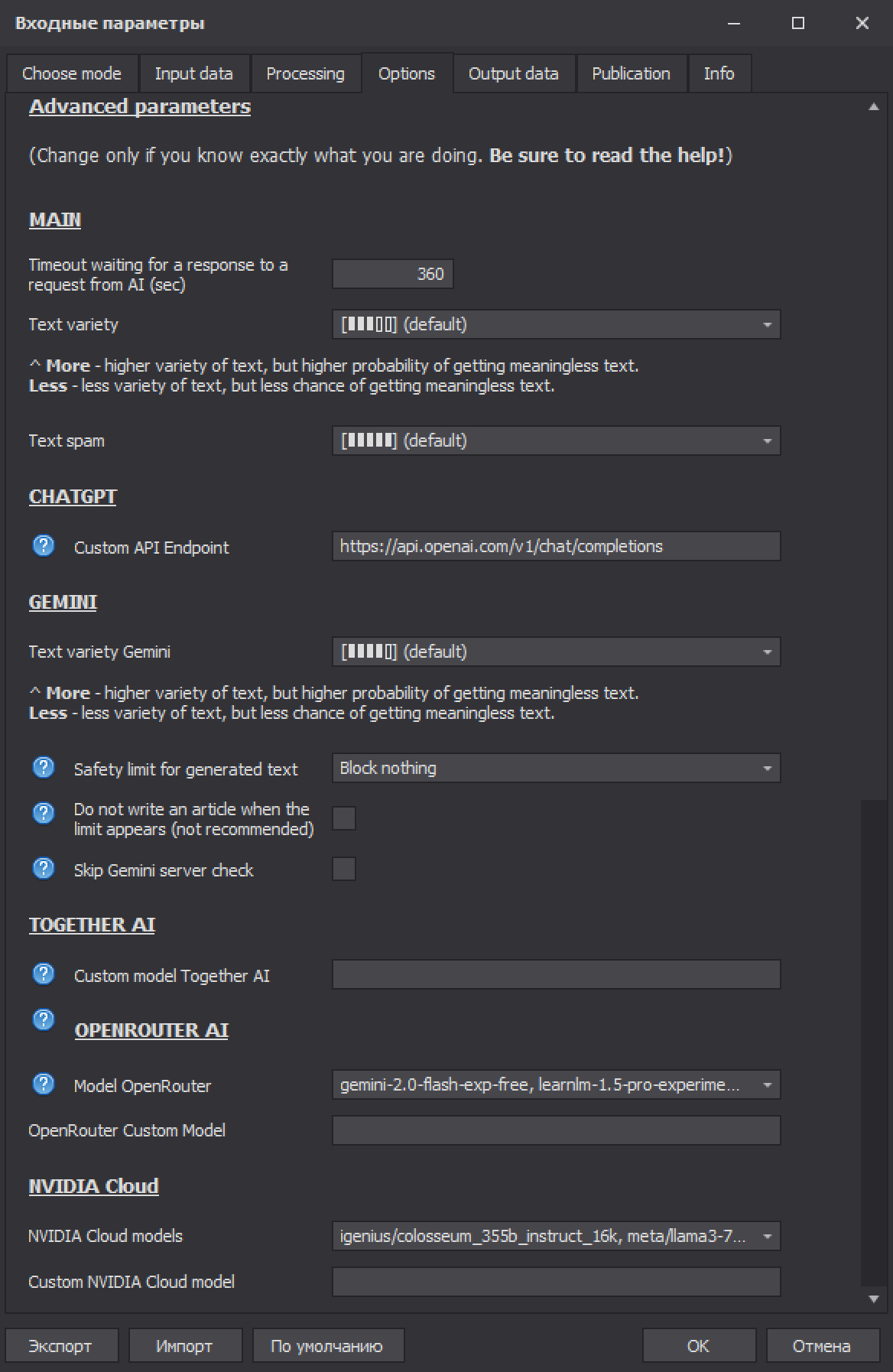This screenshot has width=893, height=1372.
Task: Click the scroll down arrow
Action: point(873,1299)
